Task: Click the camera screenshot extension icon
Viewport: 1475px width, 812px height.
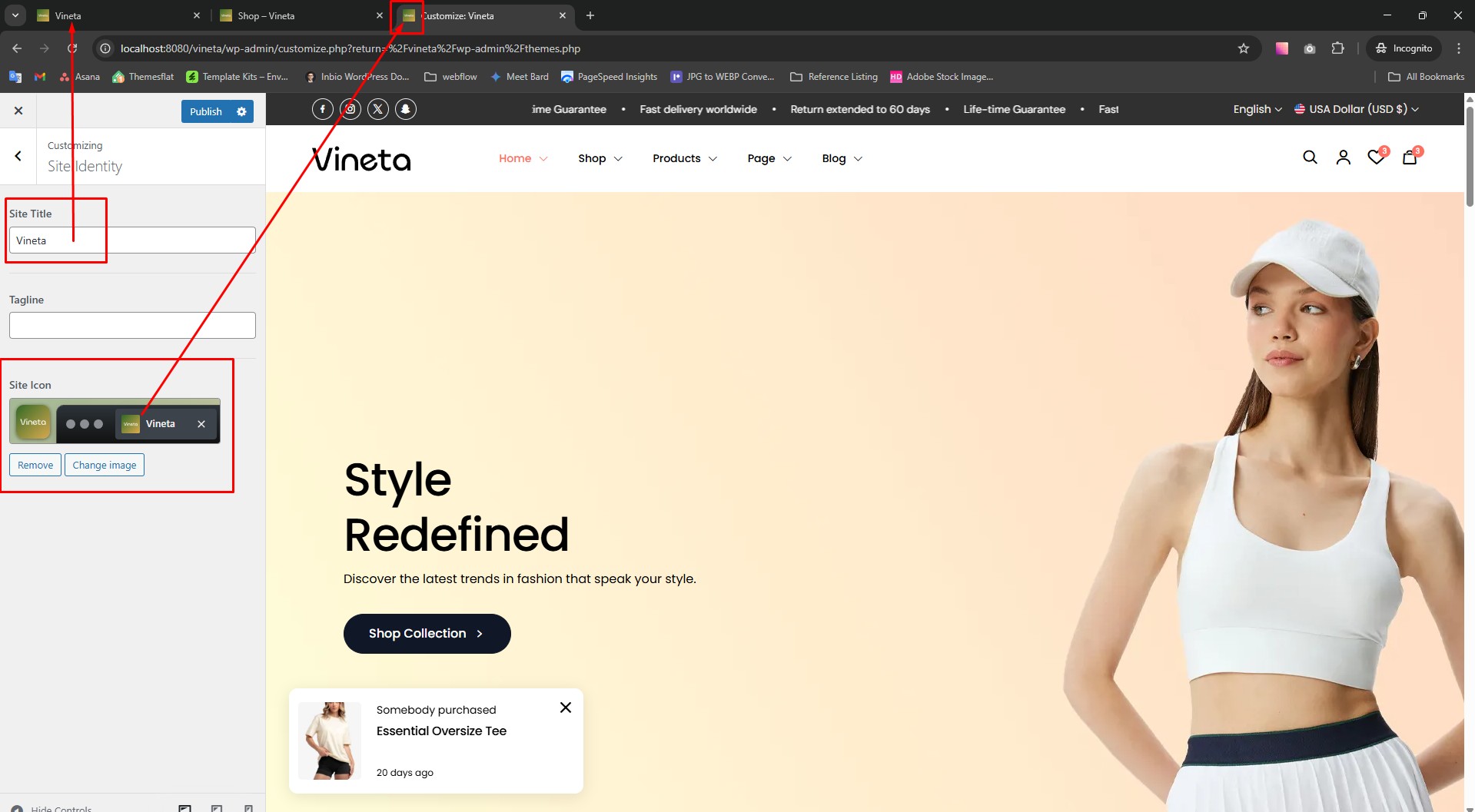Action: click(x=1310, y=48)
